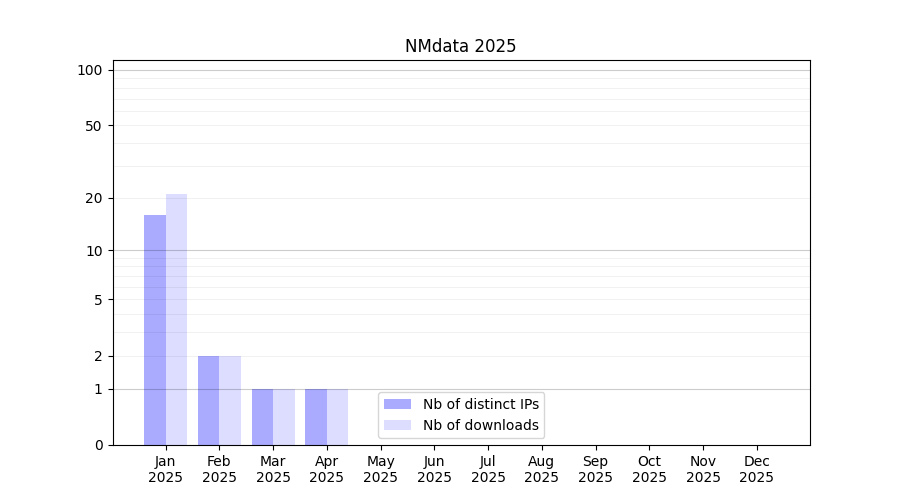Click the light blue downloads legend swatch
Image resolution: width=900 pixels, height=500 pixels.
397,425
